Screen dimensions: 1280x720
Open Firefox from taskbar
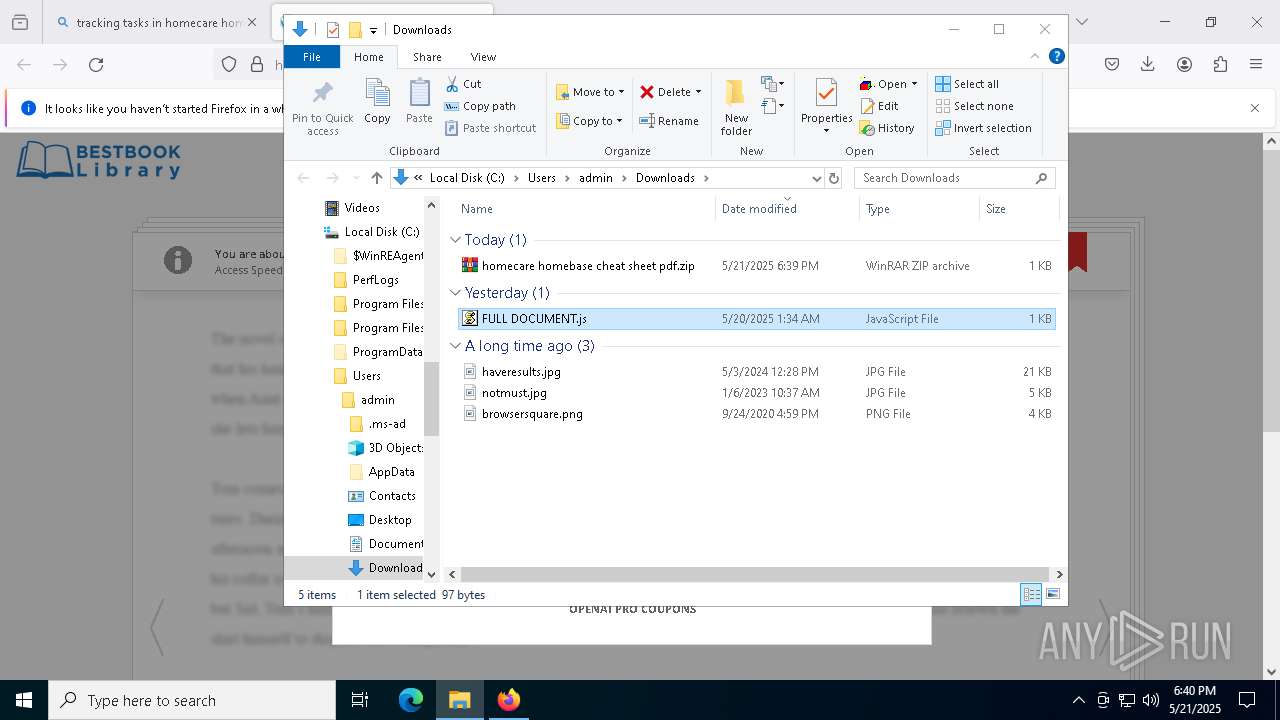pos(508,700)
